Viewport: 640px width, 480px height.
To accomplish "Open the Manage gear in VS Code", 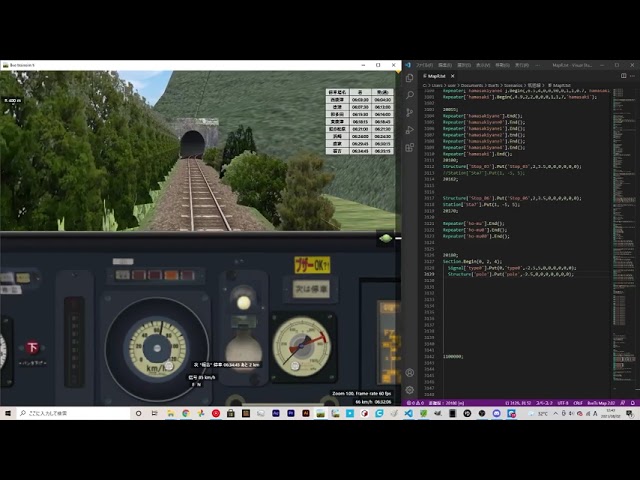I will pyautogui.click(x=409, y=390).
